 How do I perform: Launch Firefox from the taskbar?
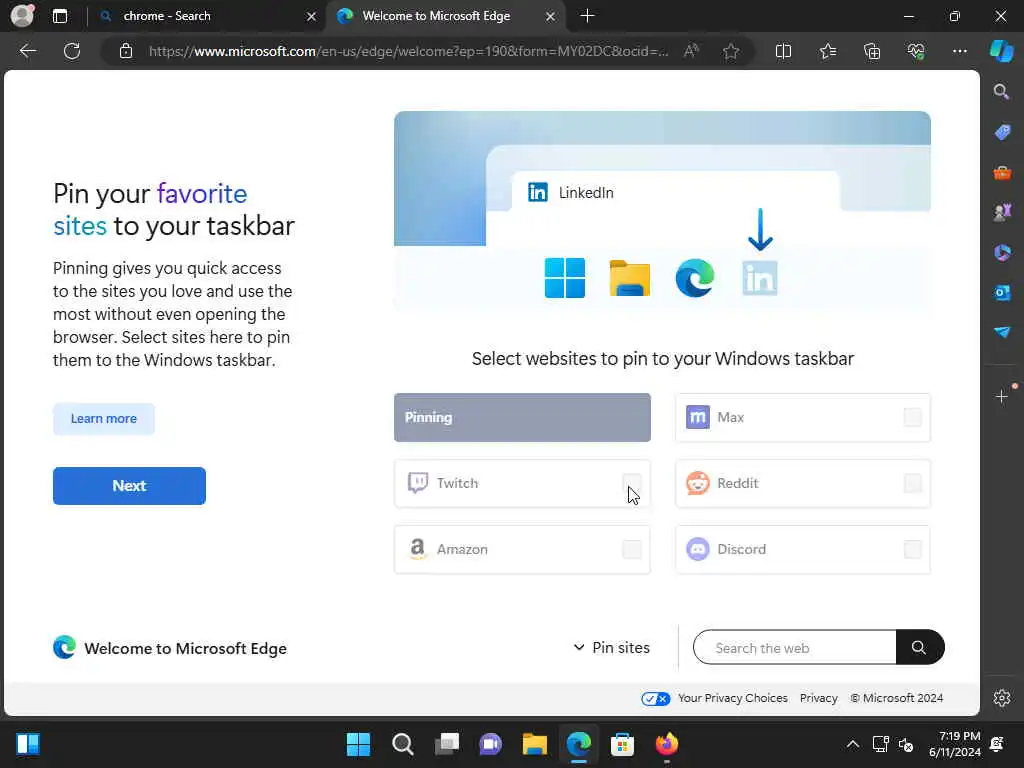[x=666, y=744]
